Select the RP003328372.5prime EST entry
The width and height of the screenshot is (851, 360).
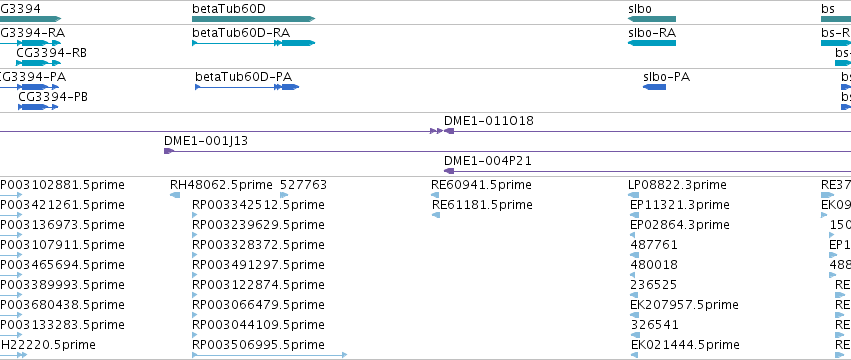click(258, 245)
